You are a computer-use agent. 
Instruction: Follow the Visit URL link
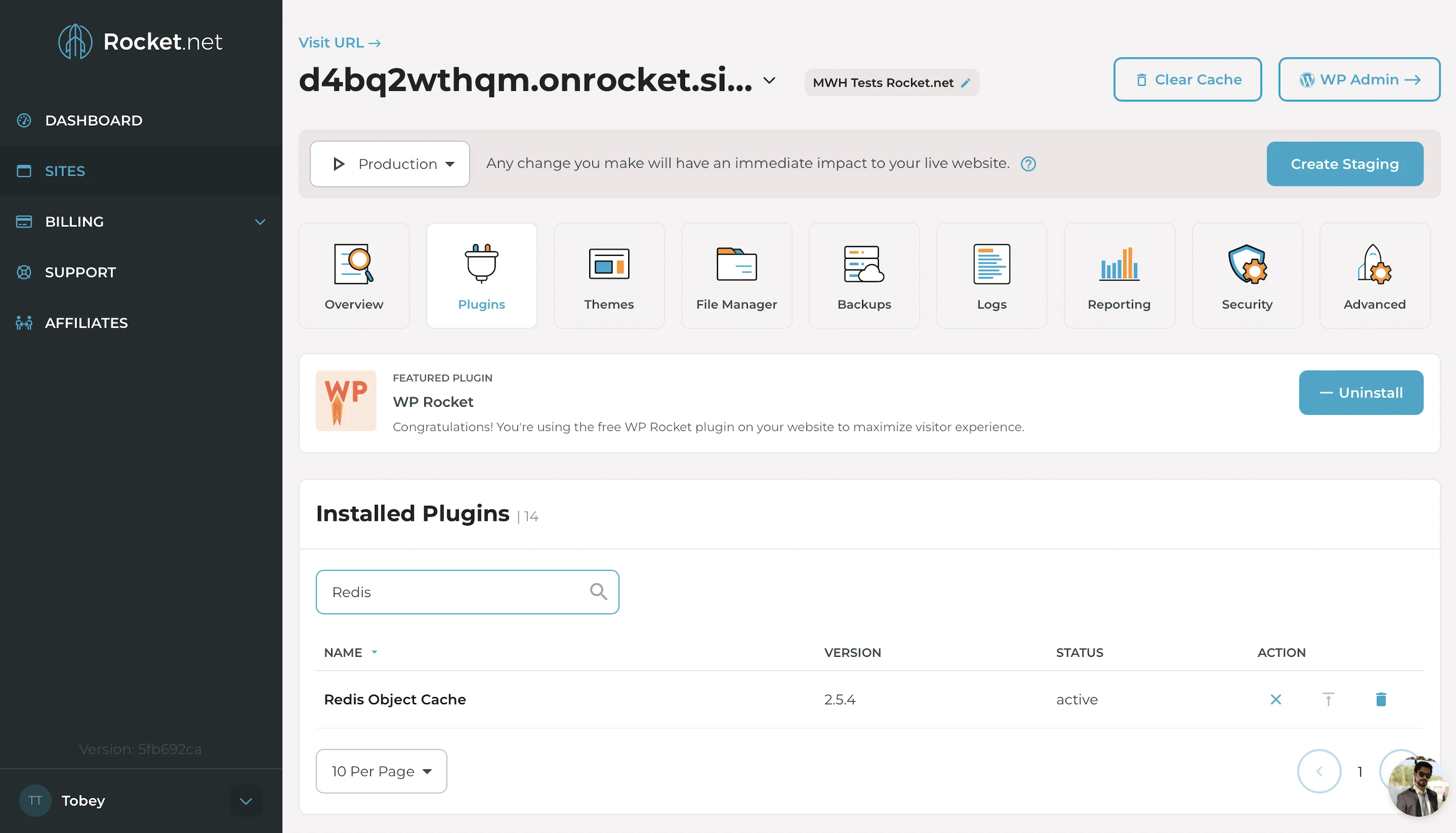pos(339,43)
